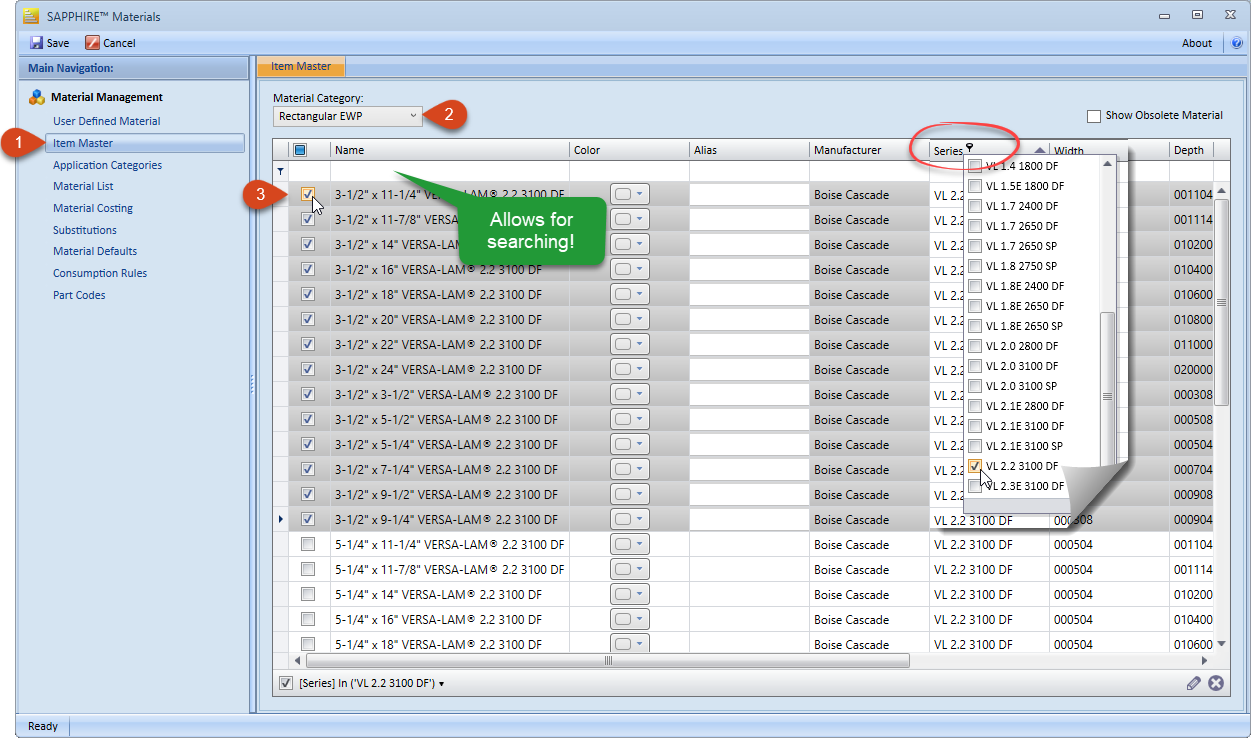This screenshot has width=1251, height=738.
Task: Clear filter with the X icon
Action: [x=1216, y=683]
